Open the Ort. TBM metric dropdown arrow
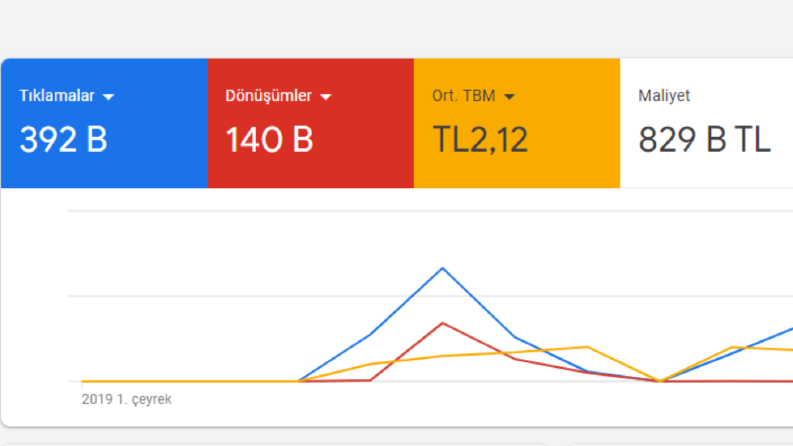This screenshot has height=446, width=793. [x=509, y=97]
